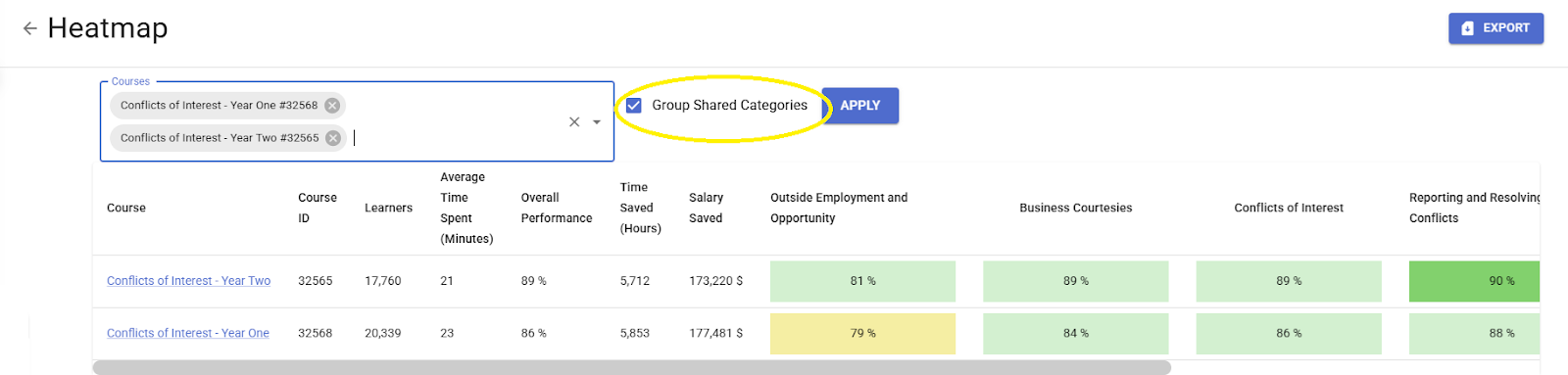Clear all selected courses with the X
The image size is (1568, 375).
coord(574,122)
